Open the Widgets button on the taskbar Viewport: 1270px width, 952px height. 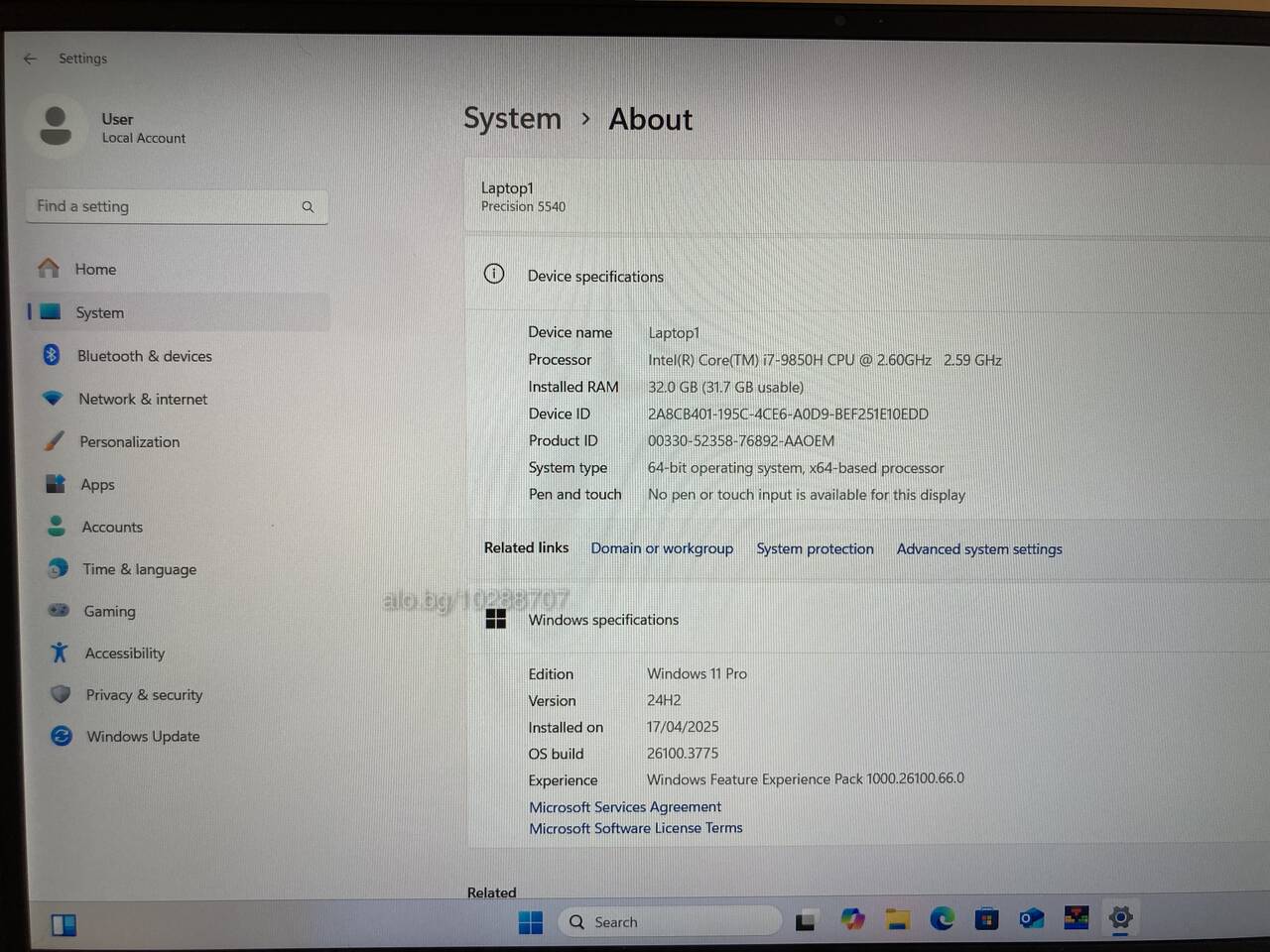point(64,925)
